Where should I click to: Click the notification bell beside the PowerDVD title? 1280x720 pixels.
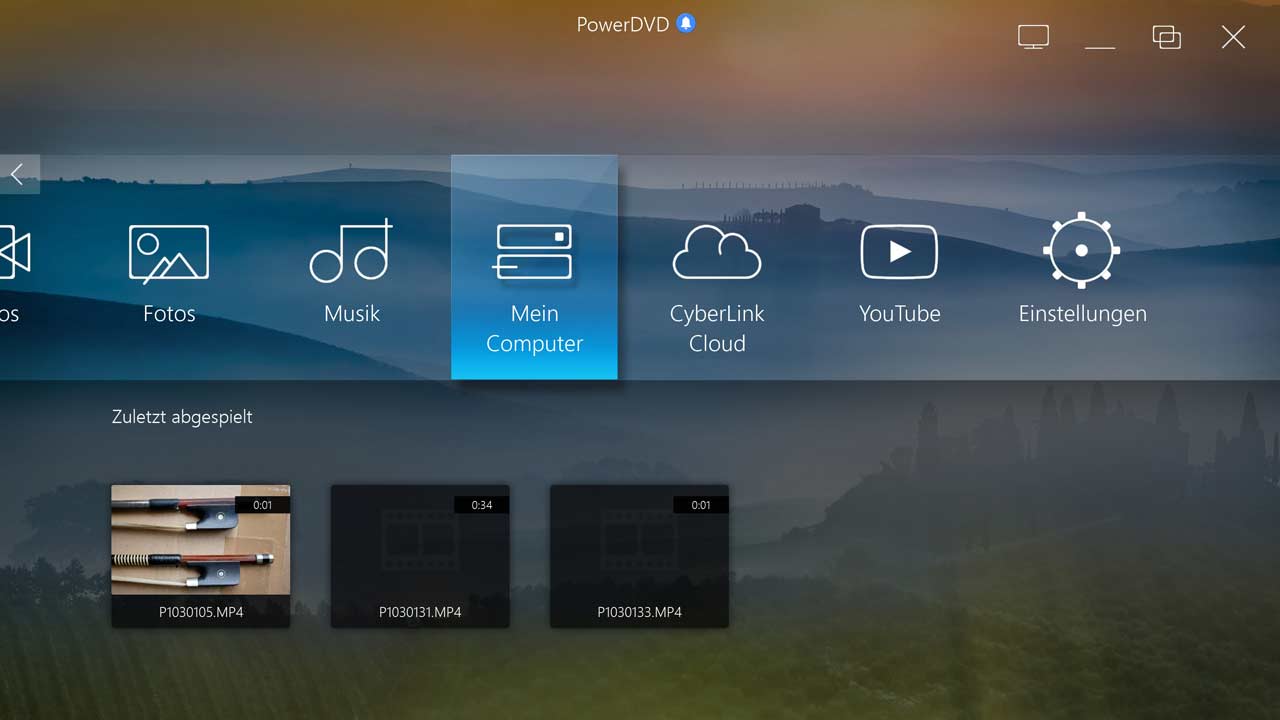tap(686, 23)
